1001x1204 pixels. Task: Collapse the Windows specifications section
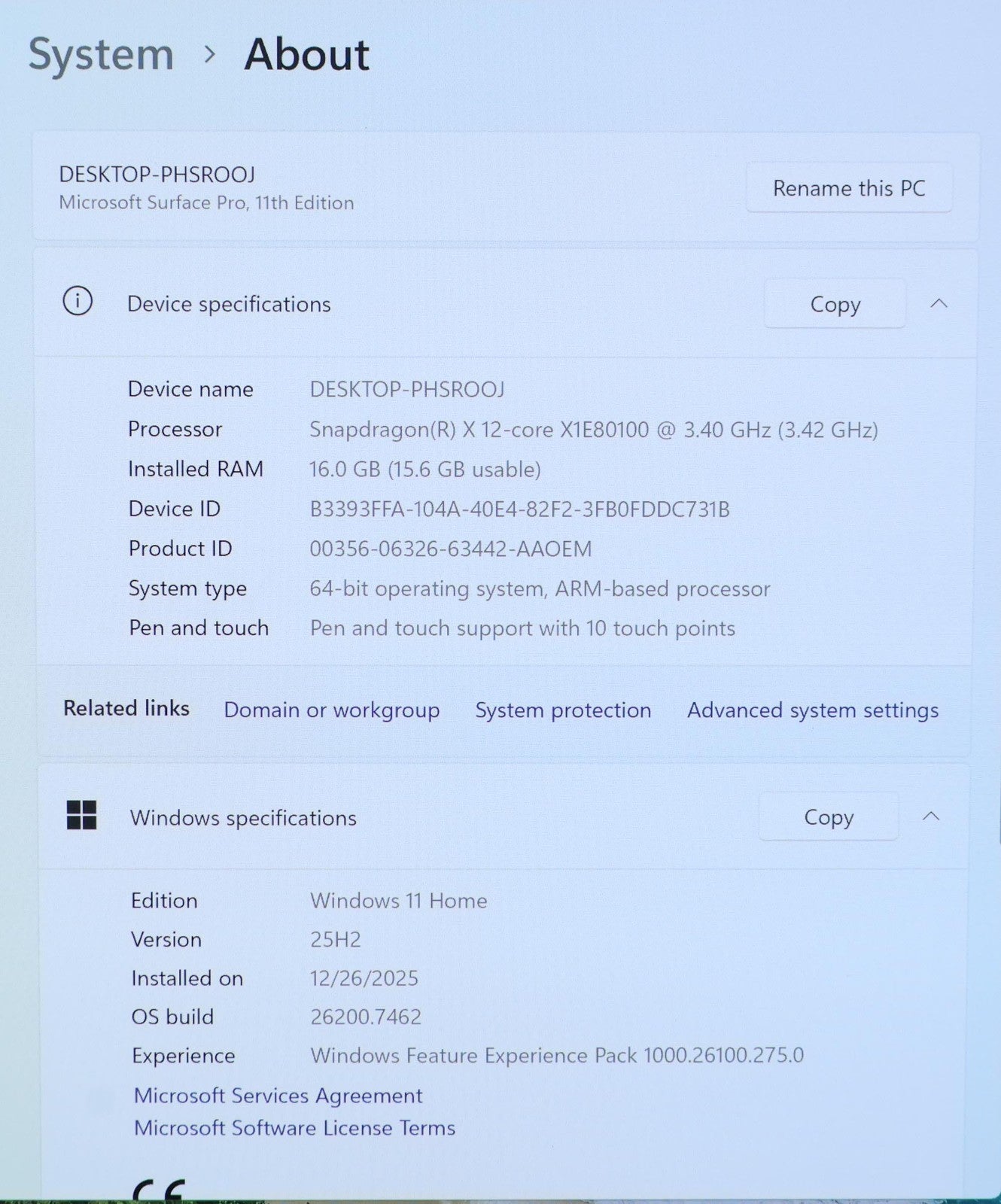tap(931, 816)
